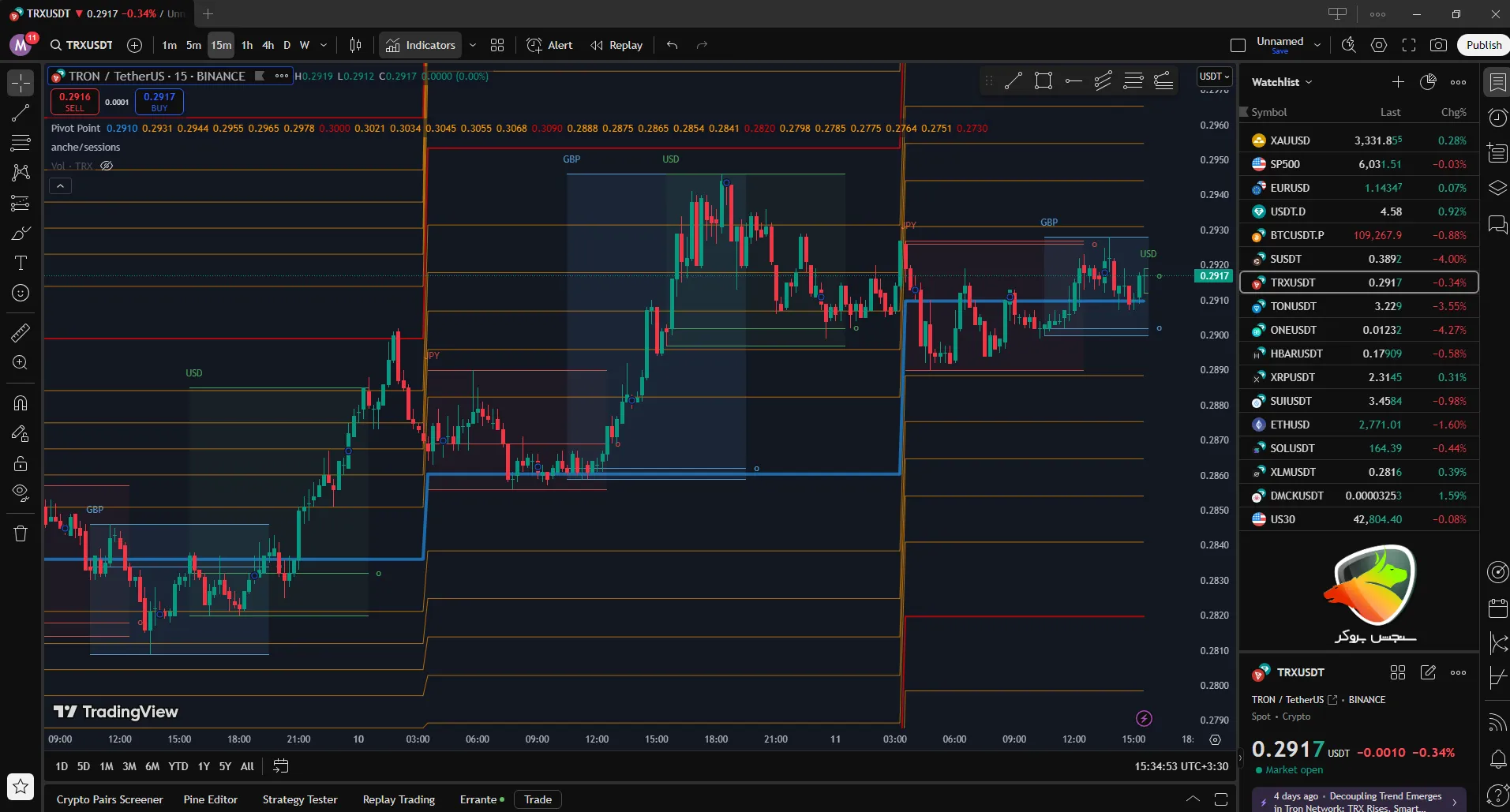The image size is (1510, 812).
Task: Toggle lock all drawings icon
Action: coord(21,463)
